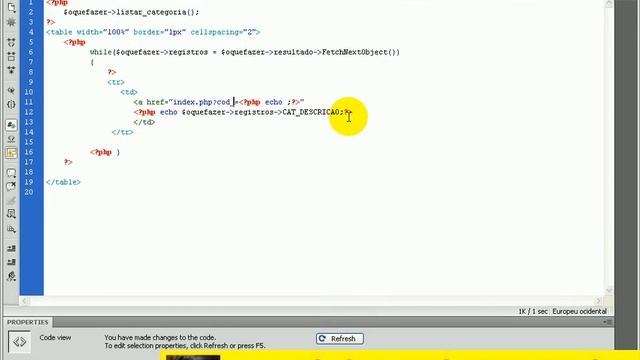Toggle the Line Numbers button
This screenshot has height=360, width=640.
point(11,125)
